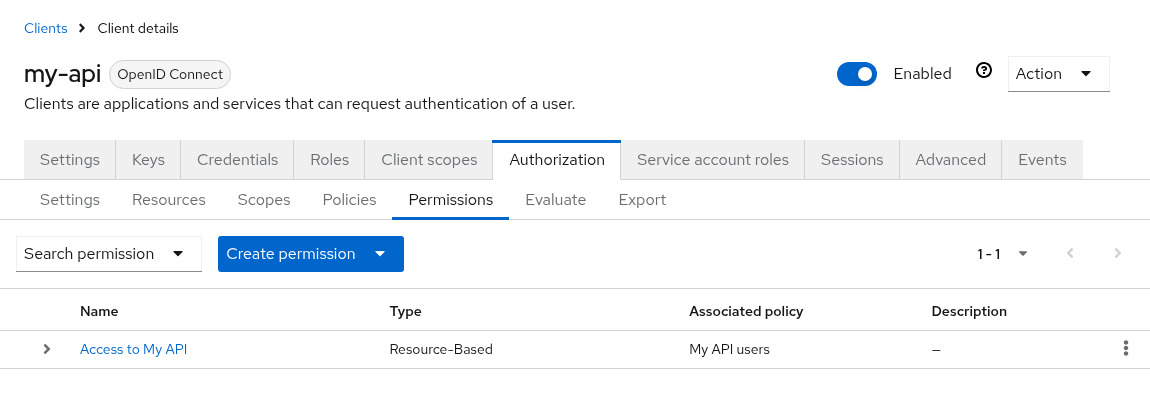Go to previous page of permissions
The height and width of the screenshot is (410, 1150).
click(x=1070, y=254)
